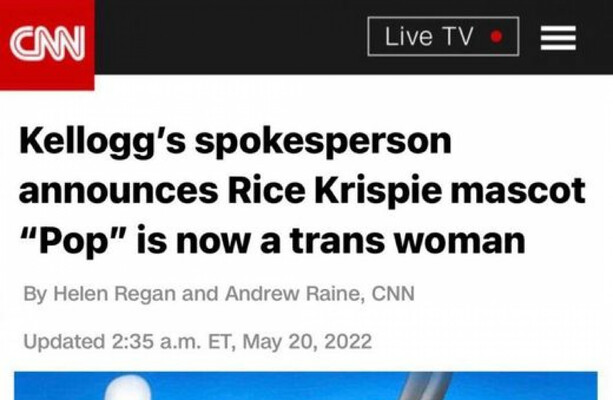Click the words "Live TV" in the header

[428, 37]
